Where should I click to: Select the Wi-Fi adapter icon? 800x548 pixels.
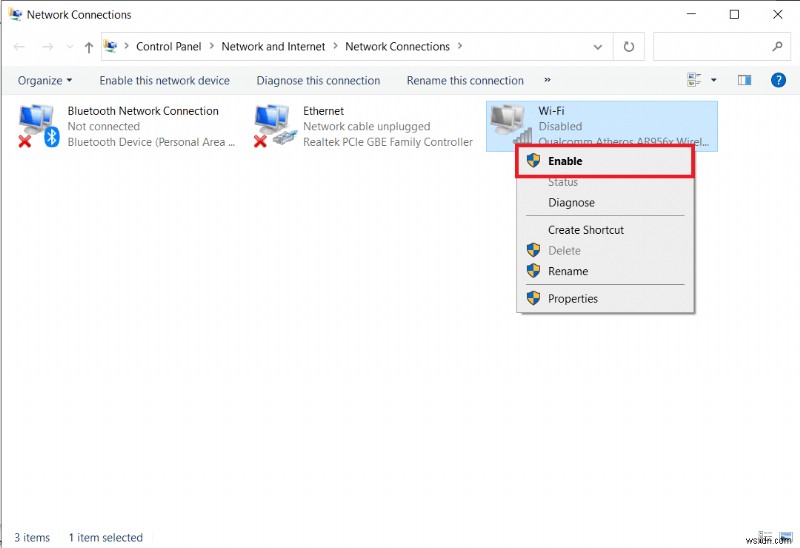[510, 124]
